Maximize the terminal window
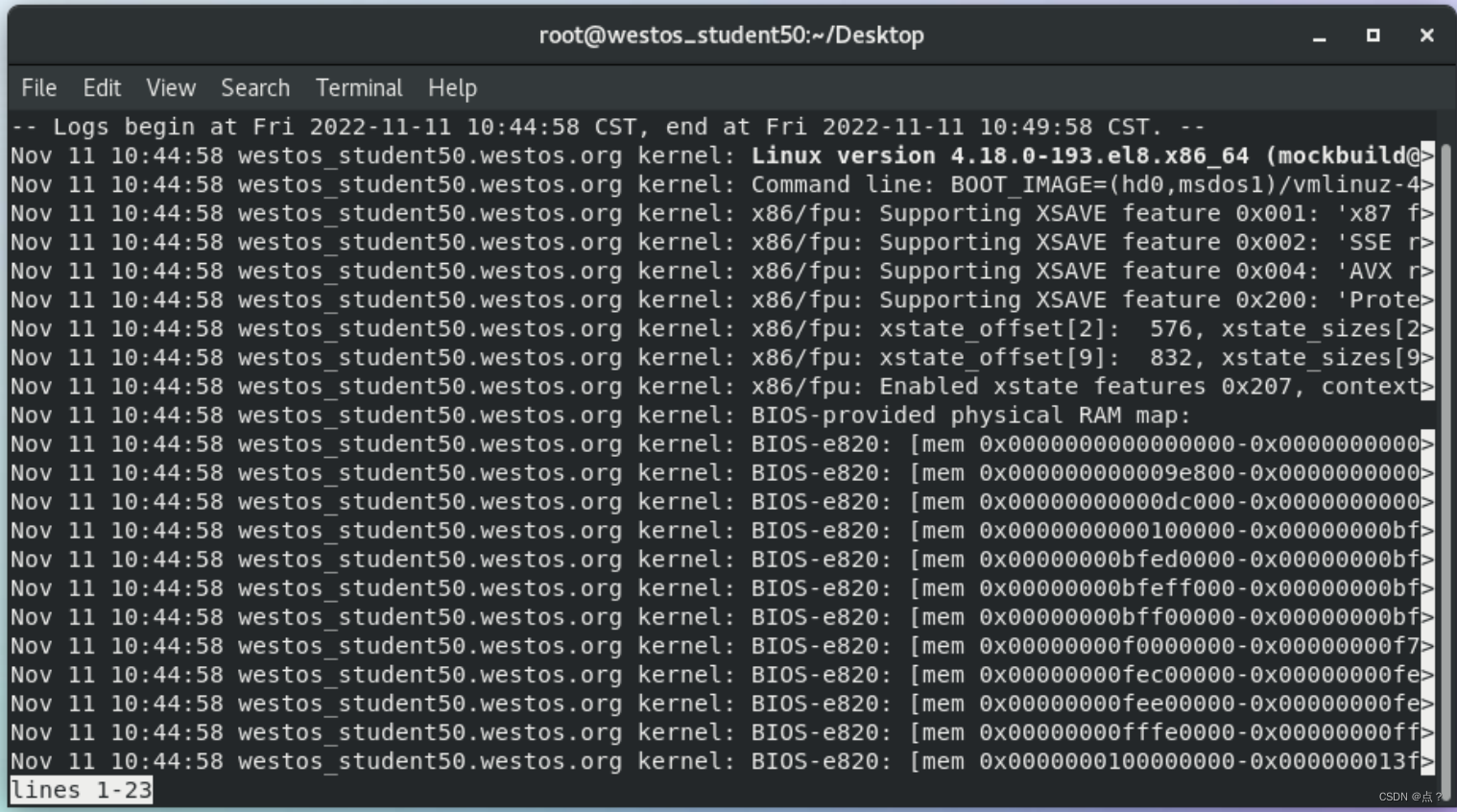Screen dimensions: 1457x812 point(1373,36)
